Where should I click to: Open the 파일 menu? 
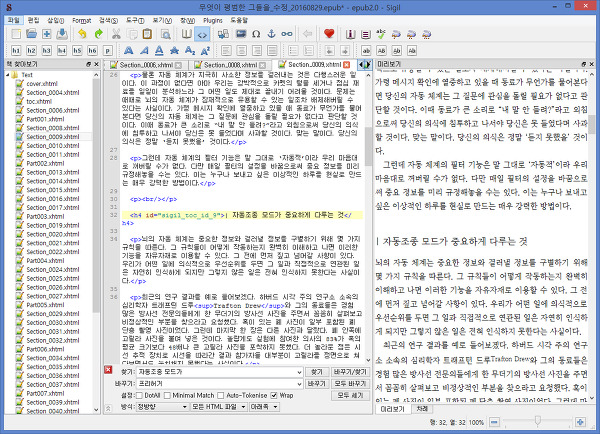coord(14,20)
